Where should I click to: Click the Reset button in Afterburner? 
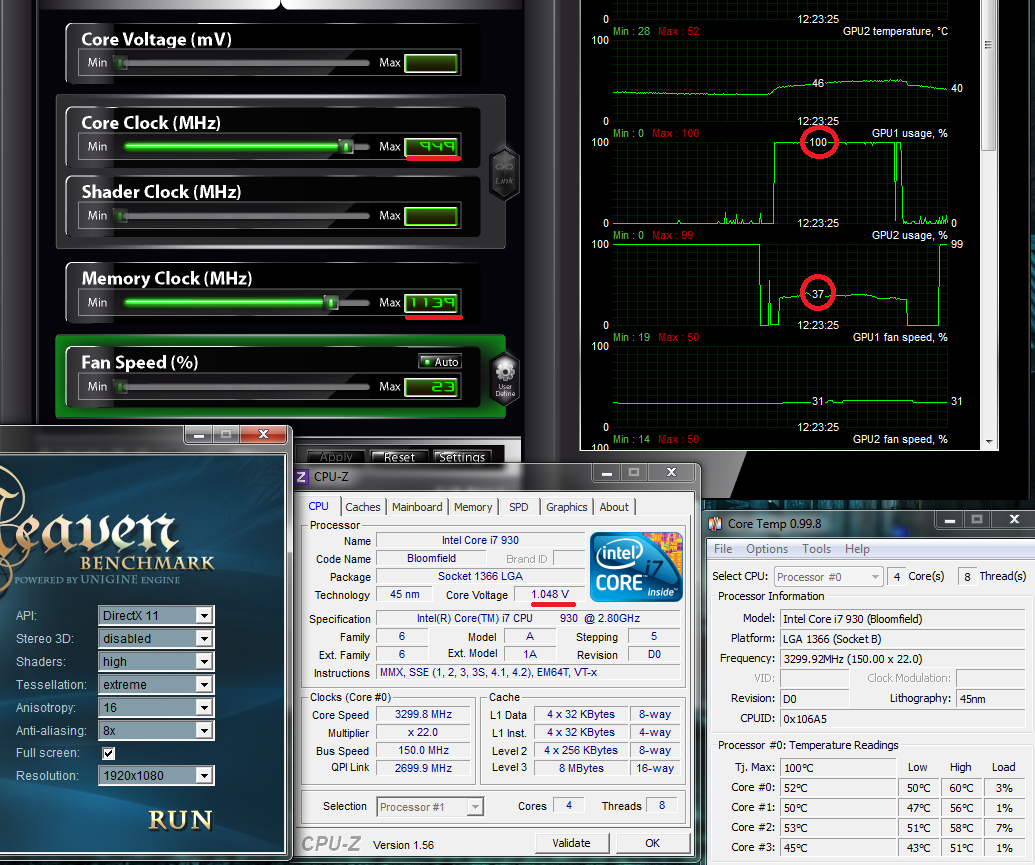(399, 456)
